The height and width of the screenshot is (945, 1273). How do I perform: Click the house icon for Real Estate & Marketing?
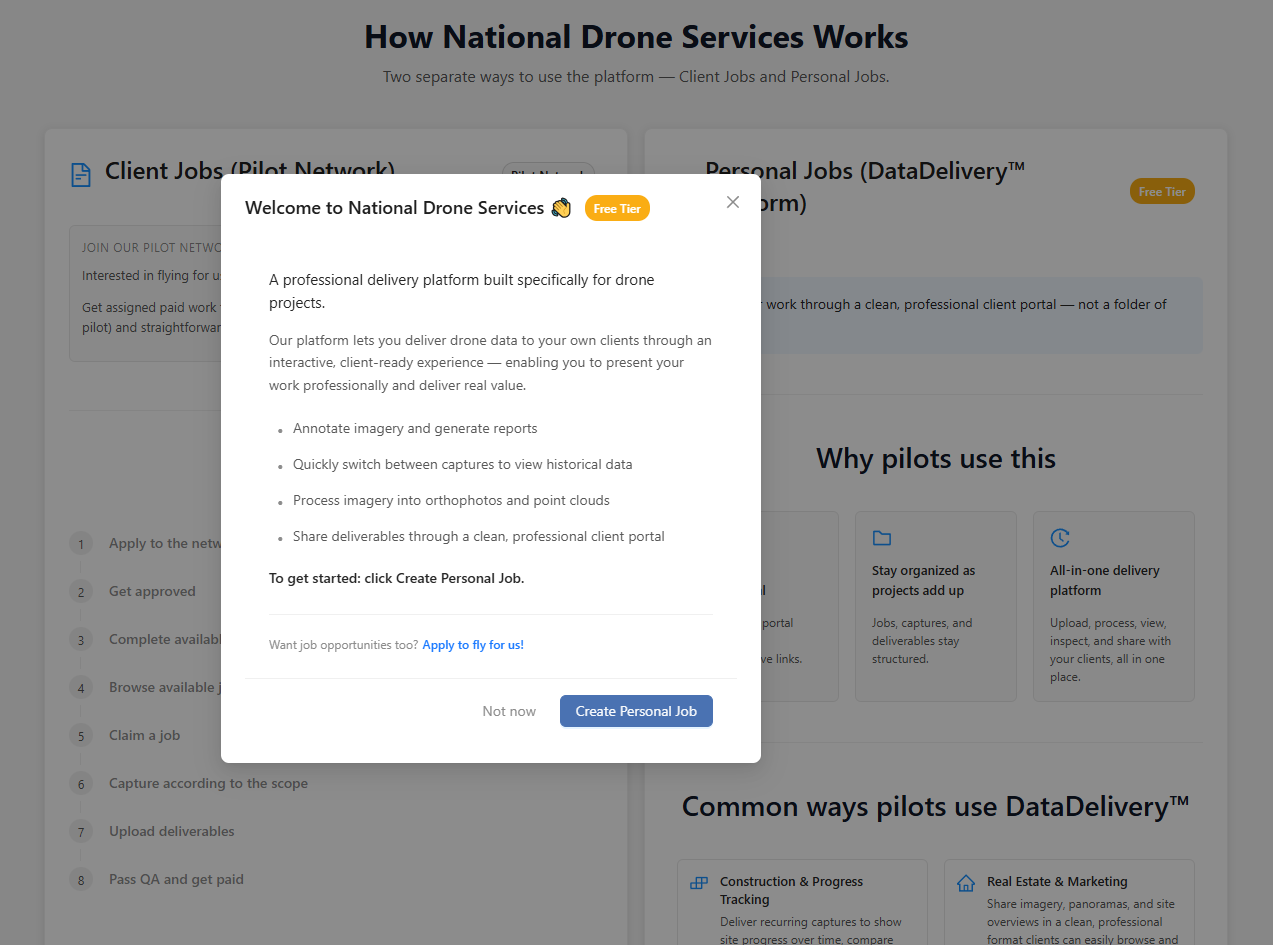(x=966, y=883)
